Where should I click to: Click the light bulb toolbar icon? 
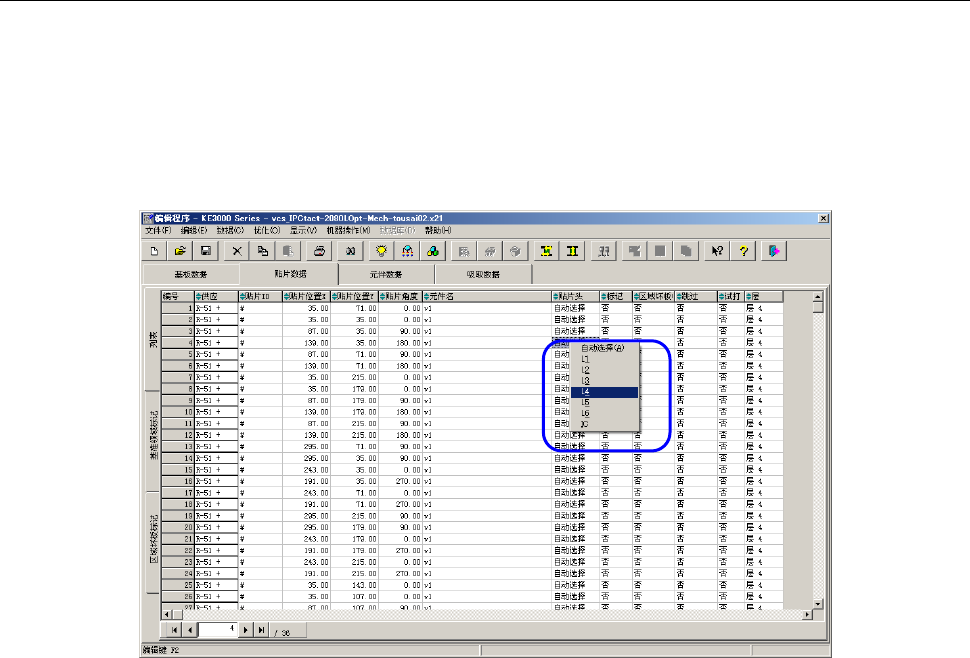pos(382,251)
